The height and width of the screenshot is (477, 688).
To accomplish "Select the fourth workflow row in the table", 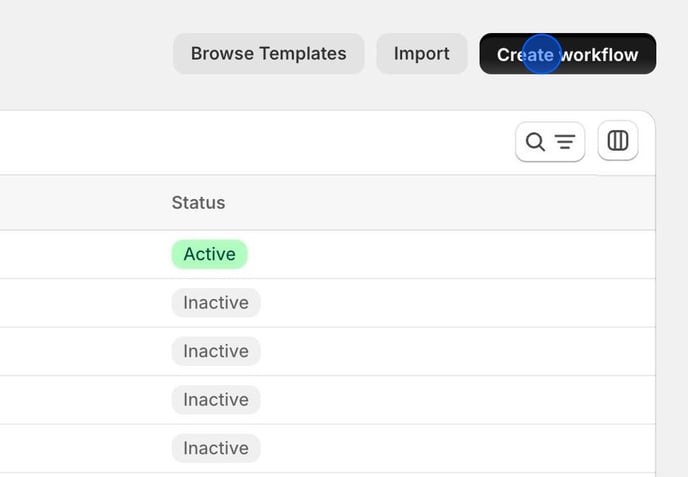I will (x=327, y=400).
